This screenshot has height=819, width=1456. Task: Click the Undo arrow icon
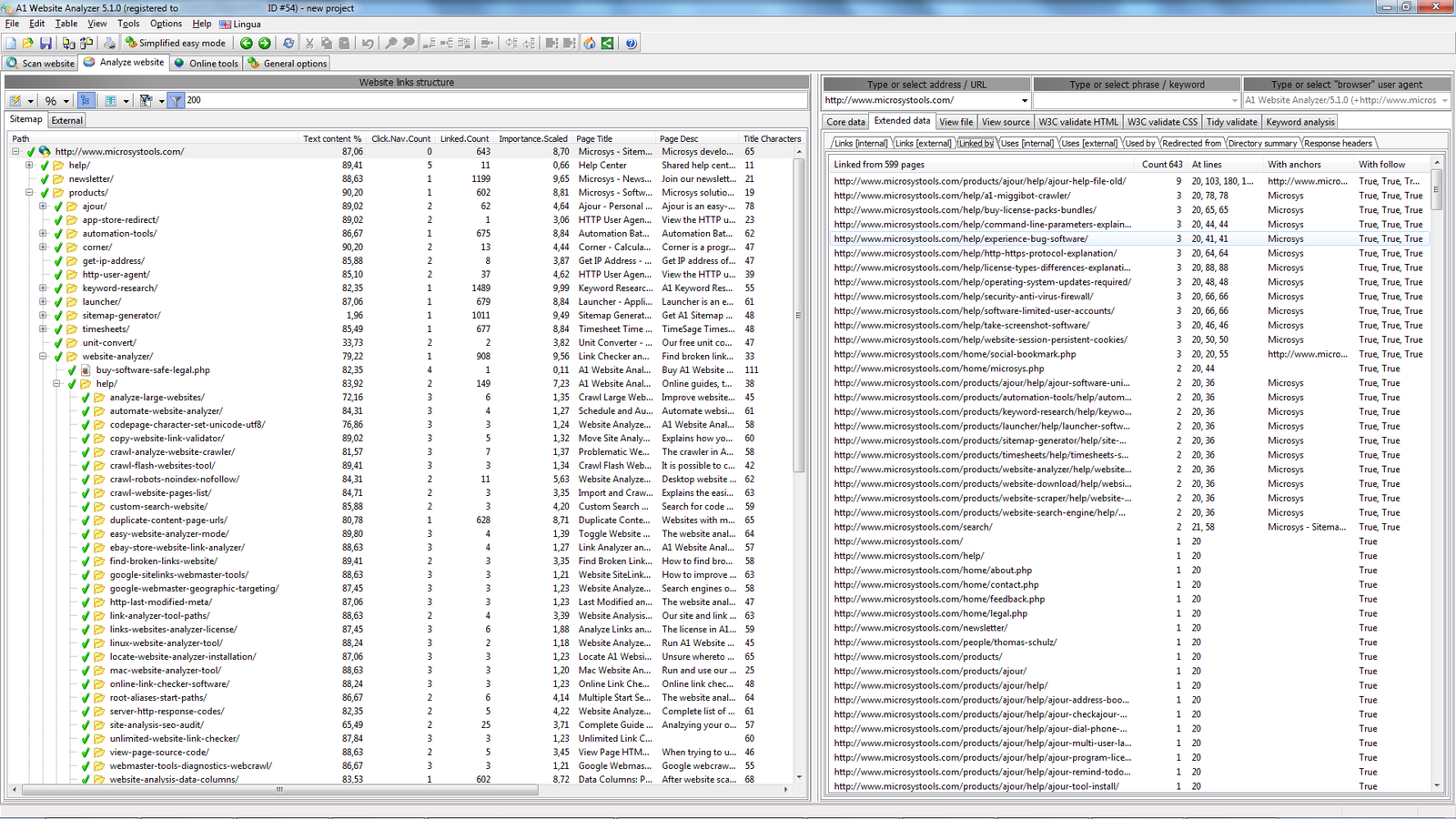[368, 43]
